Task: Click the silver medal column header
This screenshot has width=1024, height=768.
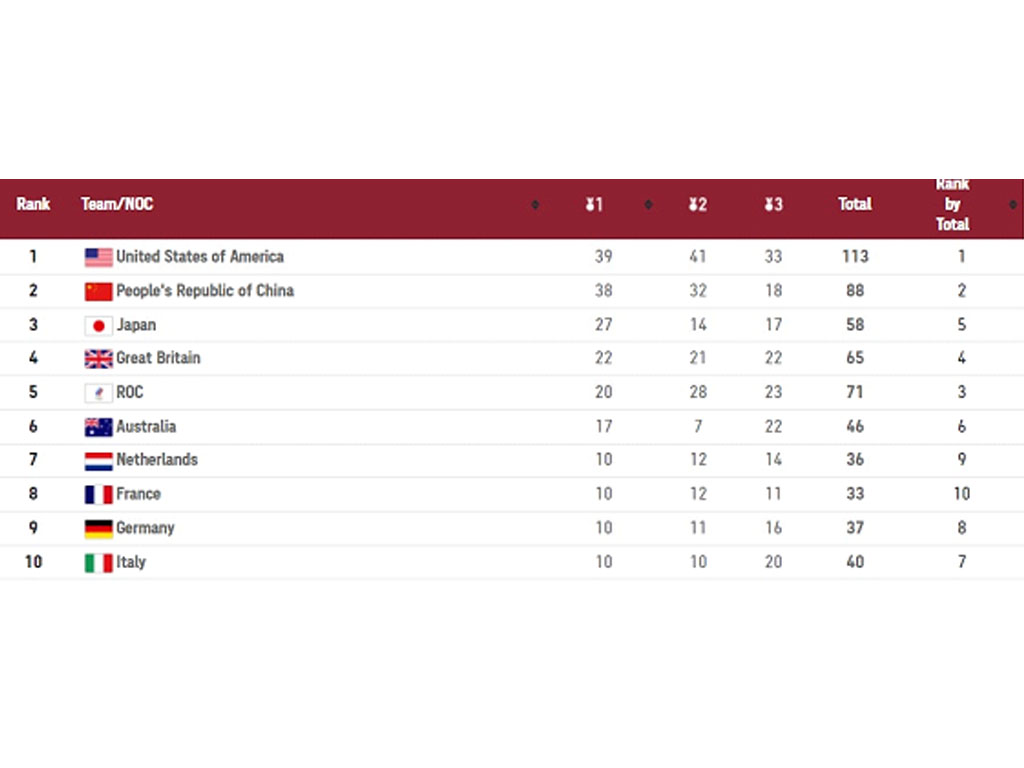Action: pyautogui.click(x=697, y=205)
